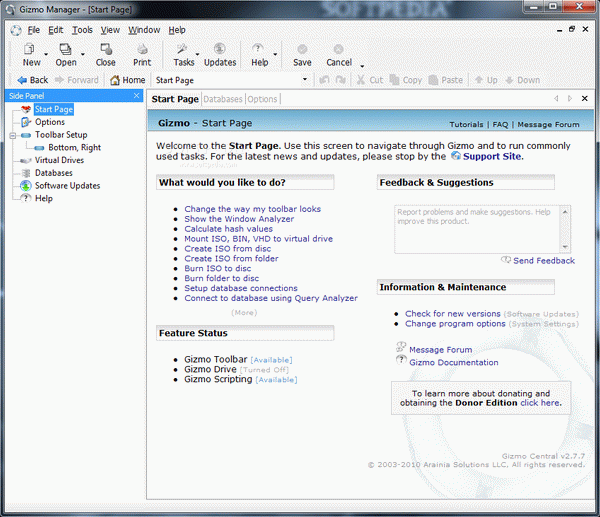Image resolution: width=600 pixels, height=517 pixels.
Task: Open the toolbar overflow arrow after Cancel
Action: 362,66
